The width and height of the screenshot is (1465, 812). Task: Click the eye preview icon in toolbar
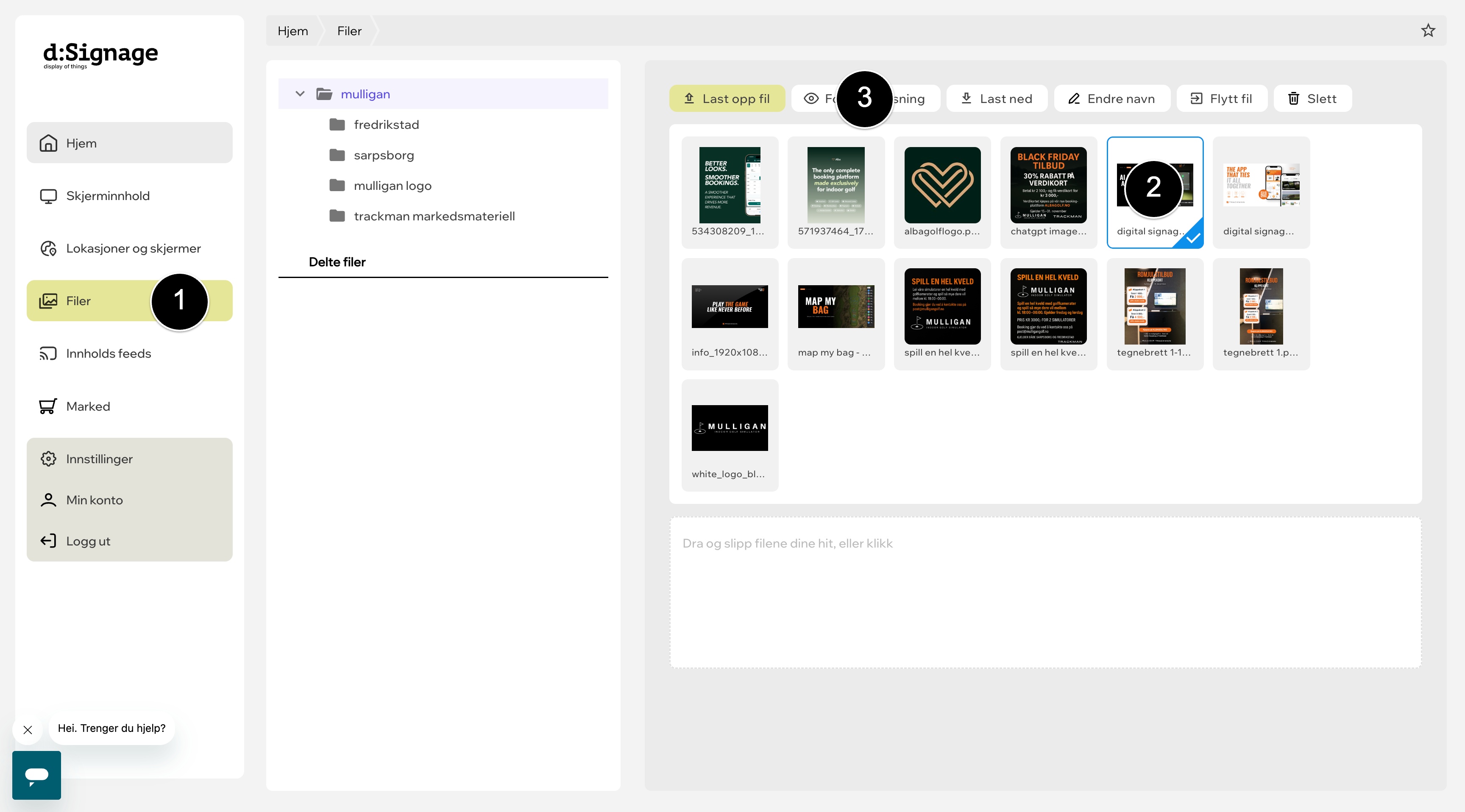[811, 98]
